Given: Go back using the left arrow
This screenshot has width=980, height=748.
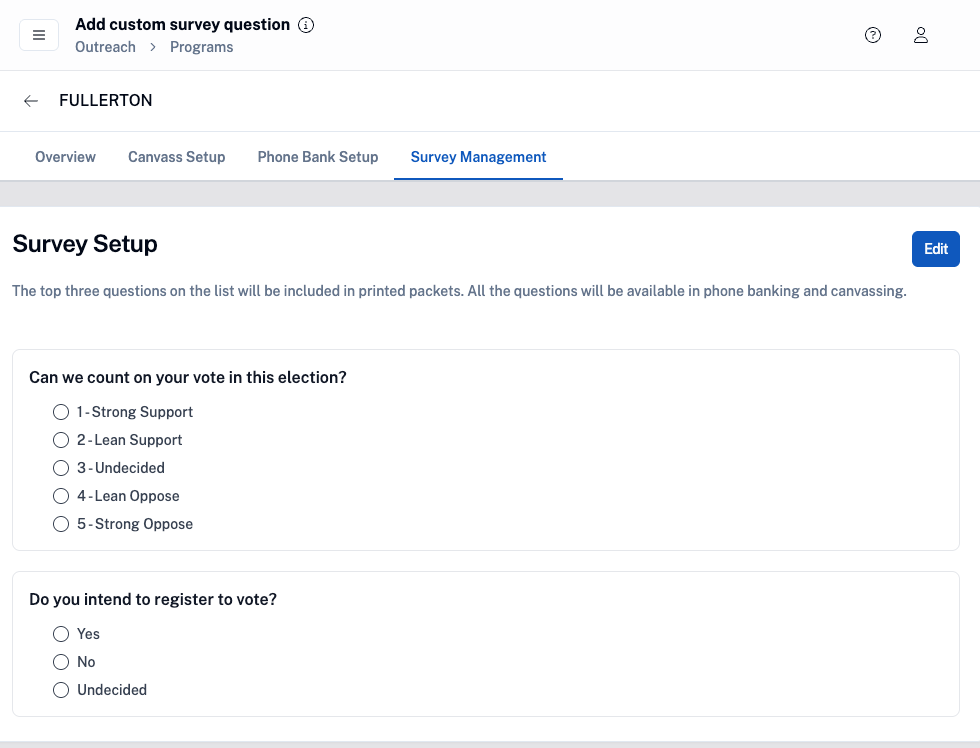Looking at the screenshot, I should coord(31,101).
